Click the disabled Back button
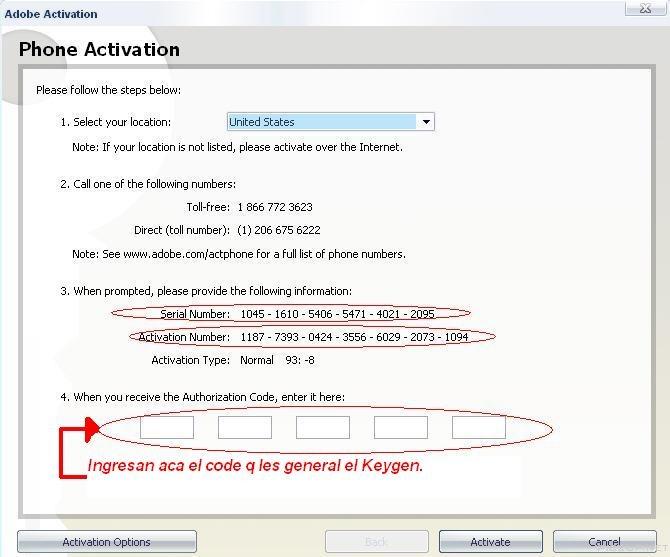This screenshot has width=670, height=557. coord(376,542)
